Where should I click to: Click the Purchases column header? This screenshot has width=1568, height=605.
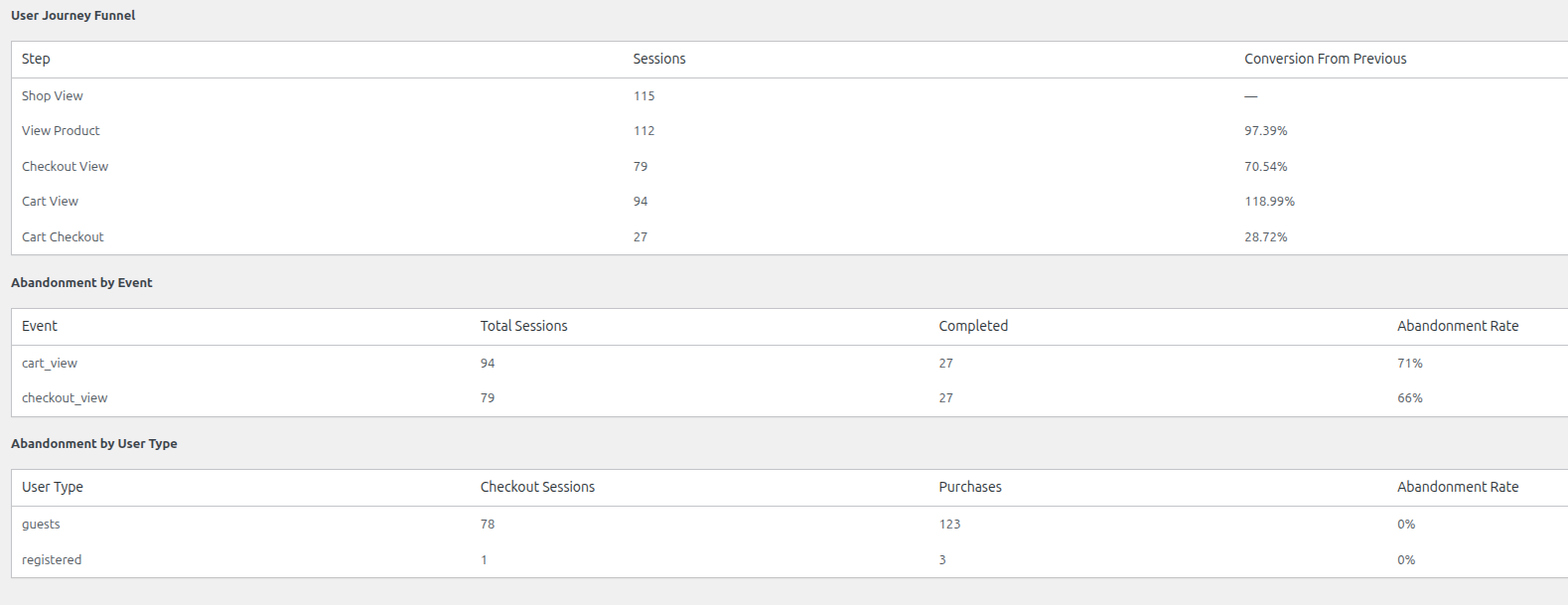pos(970,487)
